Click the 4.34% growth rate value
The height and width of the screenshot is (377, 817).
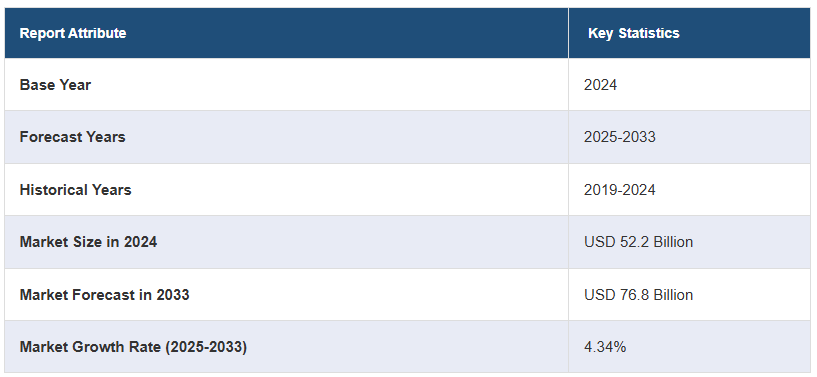pyautogui.click(x=605, y=347)
